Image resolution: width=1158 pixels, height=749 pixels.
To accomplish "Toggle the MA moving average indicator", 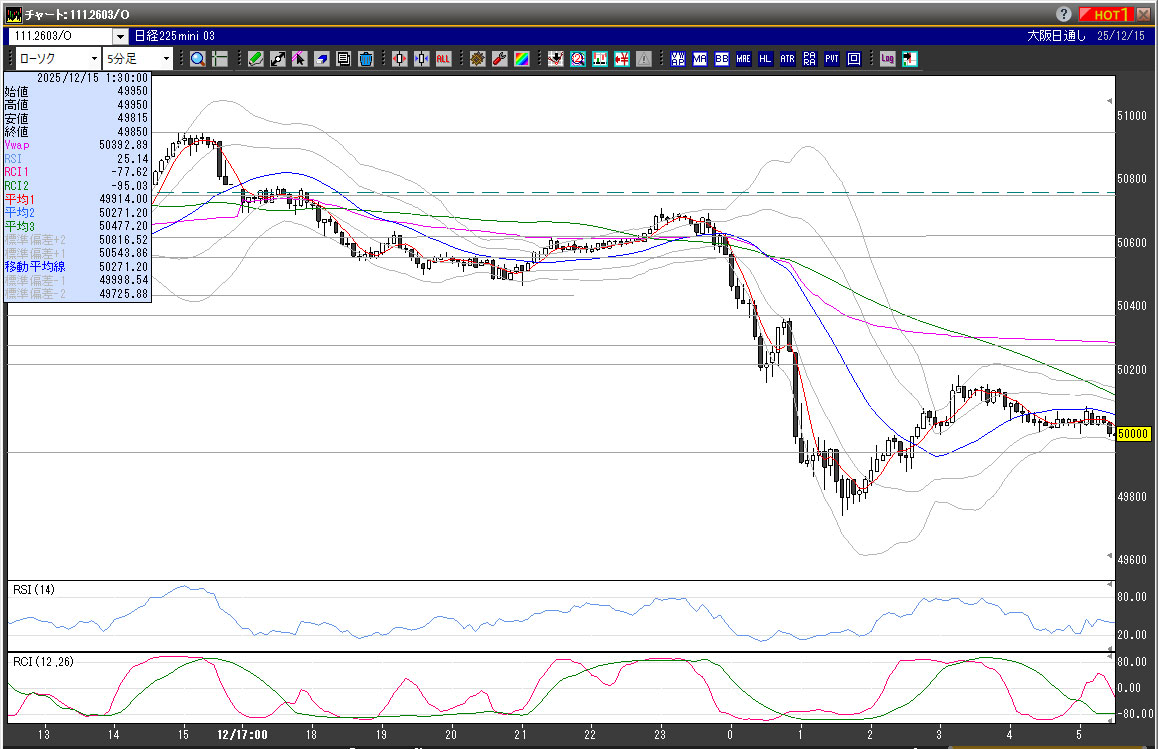I will pyautogui.click(x=700, y=59).
